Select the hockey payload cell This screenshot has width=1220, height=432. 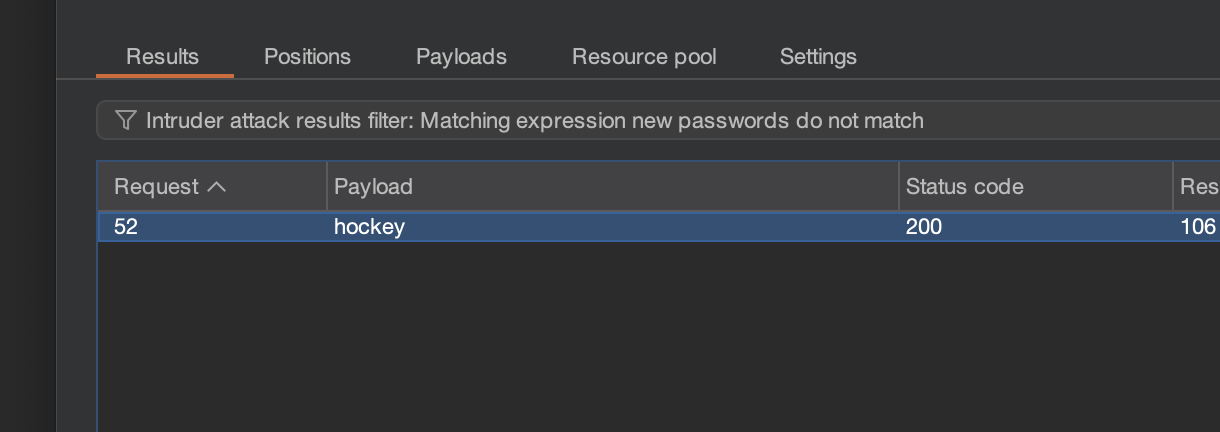tap(369, 227)
